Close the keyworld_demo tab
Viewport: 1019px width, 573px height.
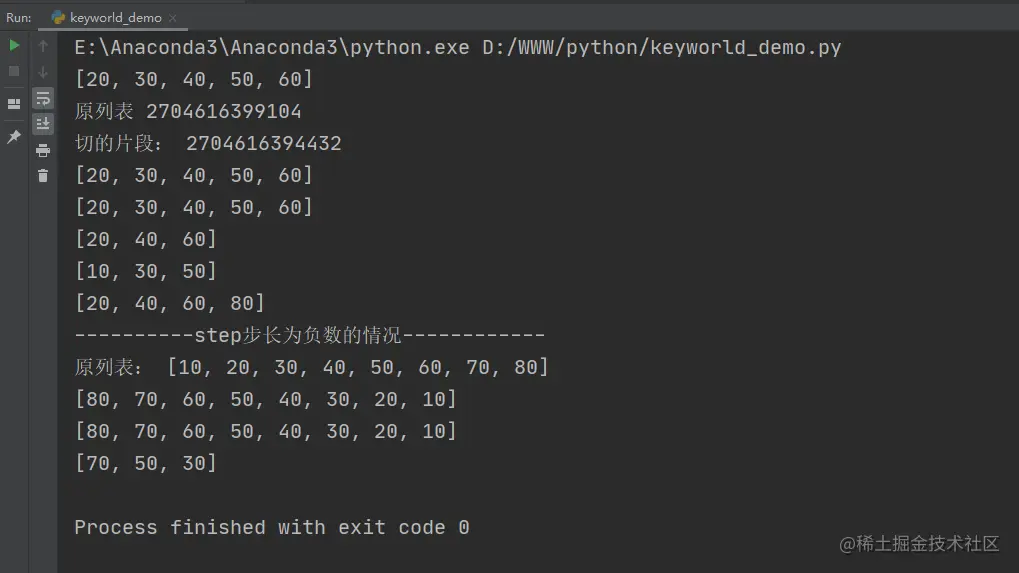tap(172, 18)
